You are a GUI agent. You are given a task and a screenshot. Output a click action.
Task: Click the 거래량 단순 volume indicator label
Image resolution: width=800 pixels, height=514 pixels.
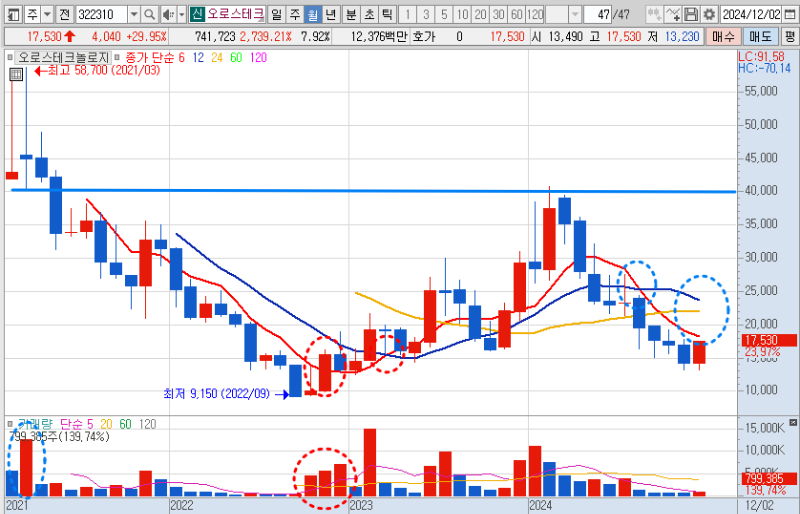coord(53,424)
